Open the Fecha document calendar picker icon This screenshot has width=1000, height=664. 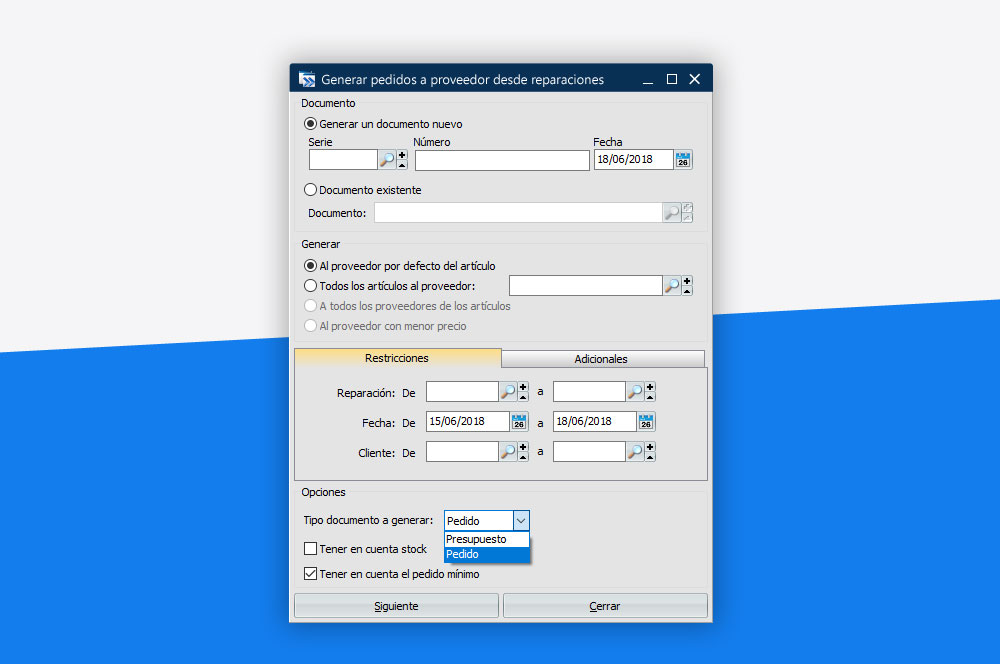tap(683, 160)
